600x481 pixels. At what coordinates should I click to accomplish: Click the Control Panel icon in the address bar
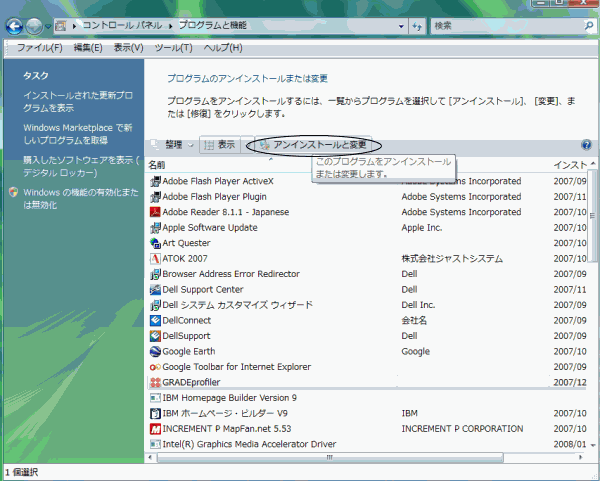[x=60, y=26]
